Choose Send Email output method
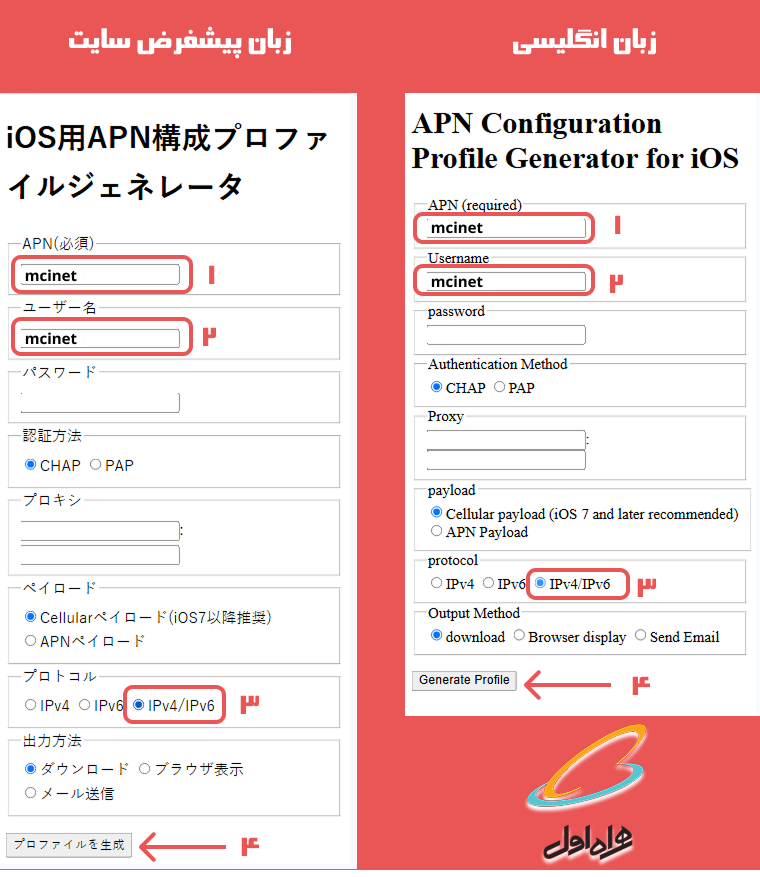 [641, 636]
